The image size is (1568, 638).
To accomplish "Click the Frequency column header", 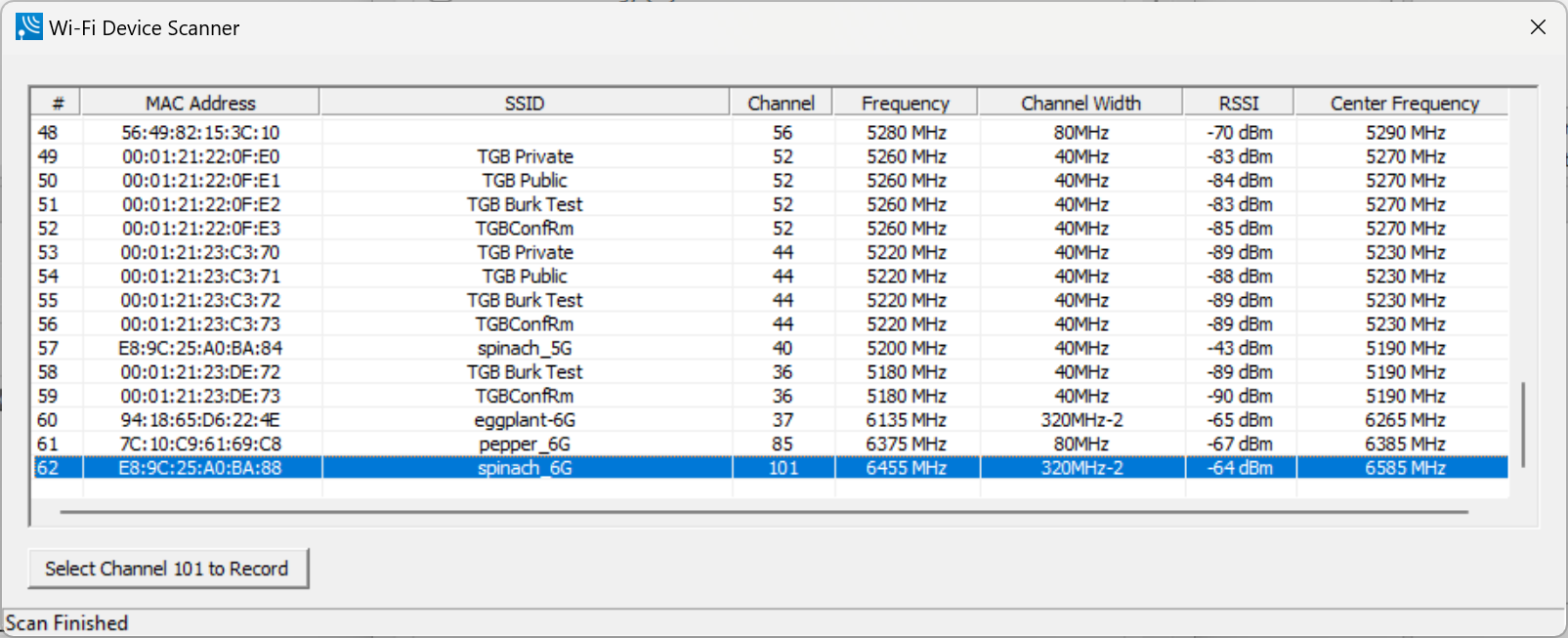I will pos(905,103).
